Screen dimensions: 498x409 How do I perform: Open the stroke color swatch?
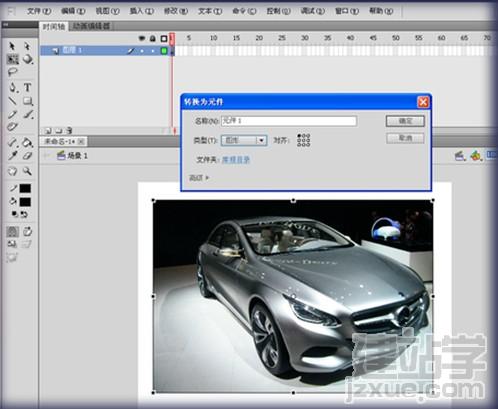click(x=25, y=188)
